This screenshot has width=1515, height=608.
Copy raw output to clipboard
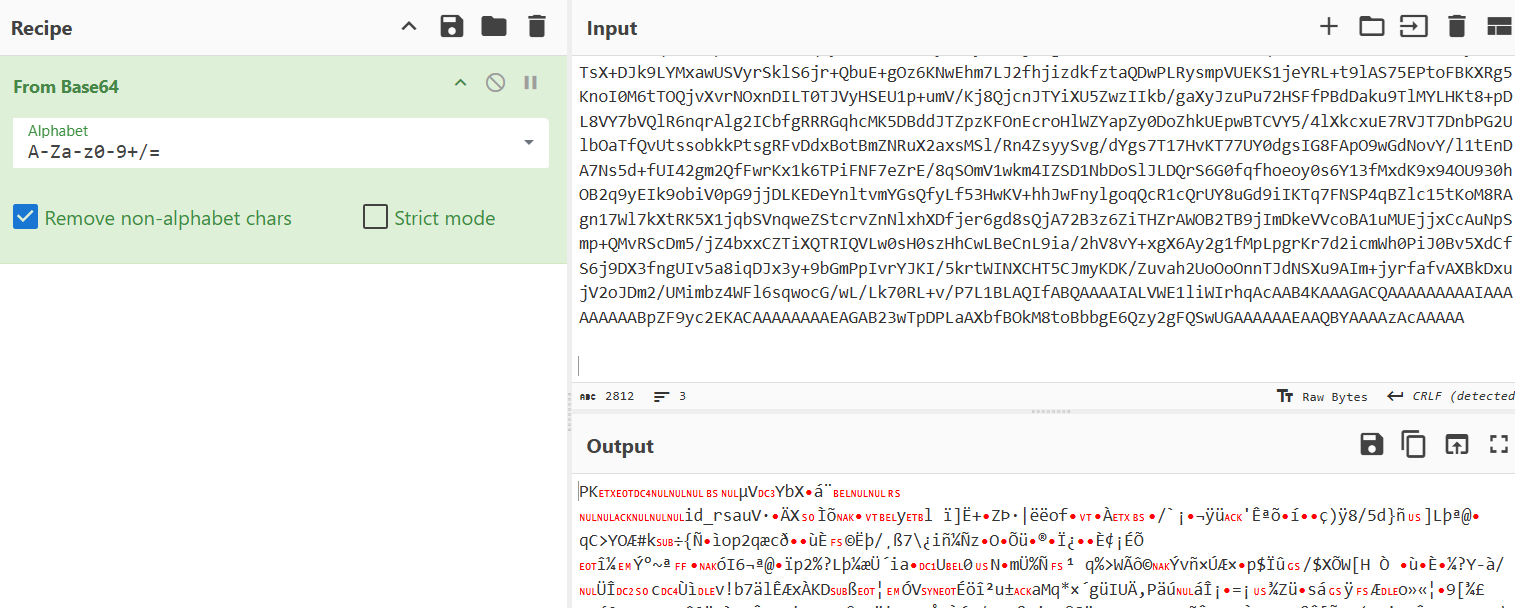click(1413, 445)
